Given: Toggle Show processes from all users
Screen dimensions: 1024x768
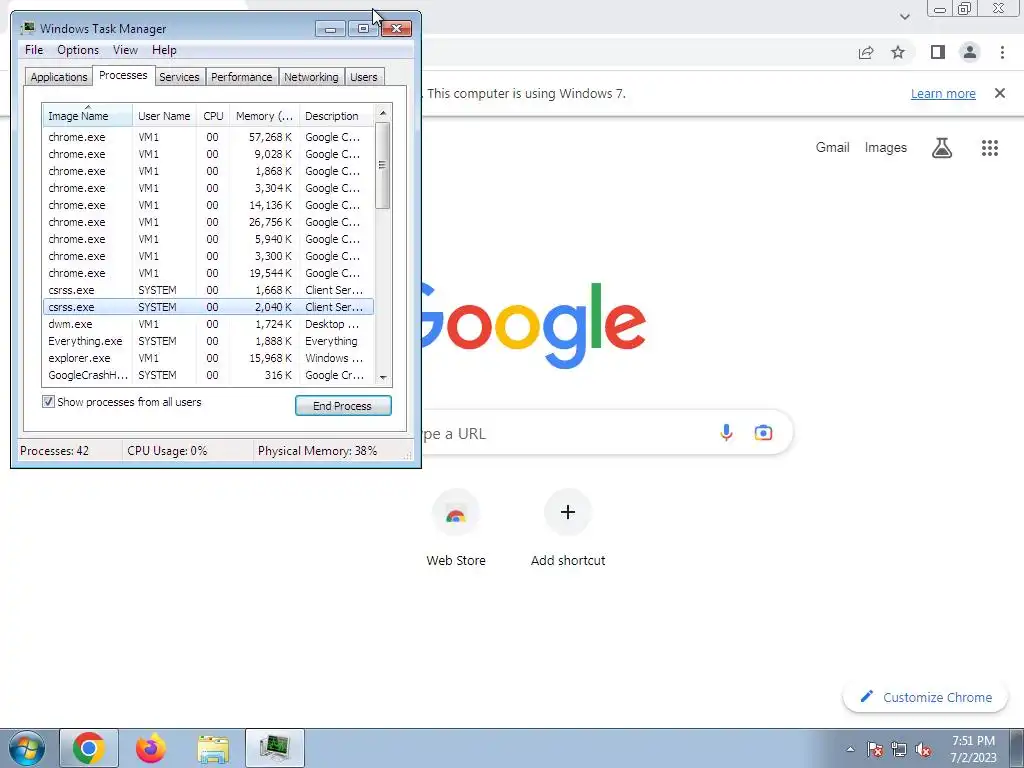Looking at the screenshot, I should pos(48,402).
